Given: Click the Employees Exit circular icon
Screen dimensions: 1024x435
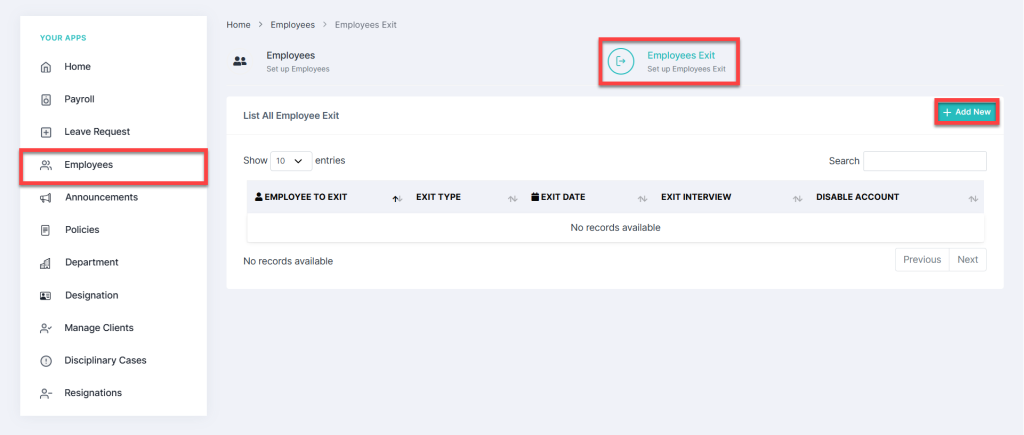Looking at the screenshot, I should [621, 61].
